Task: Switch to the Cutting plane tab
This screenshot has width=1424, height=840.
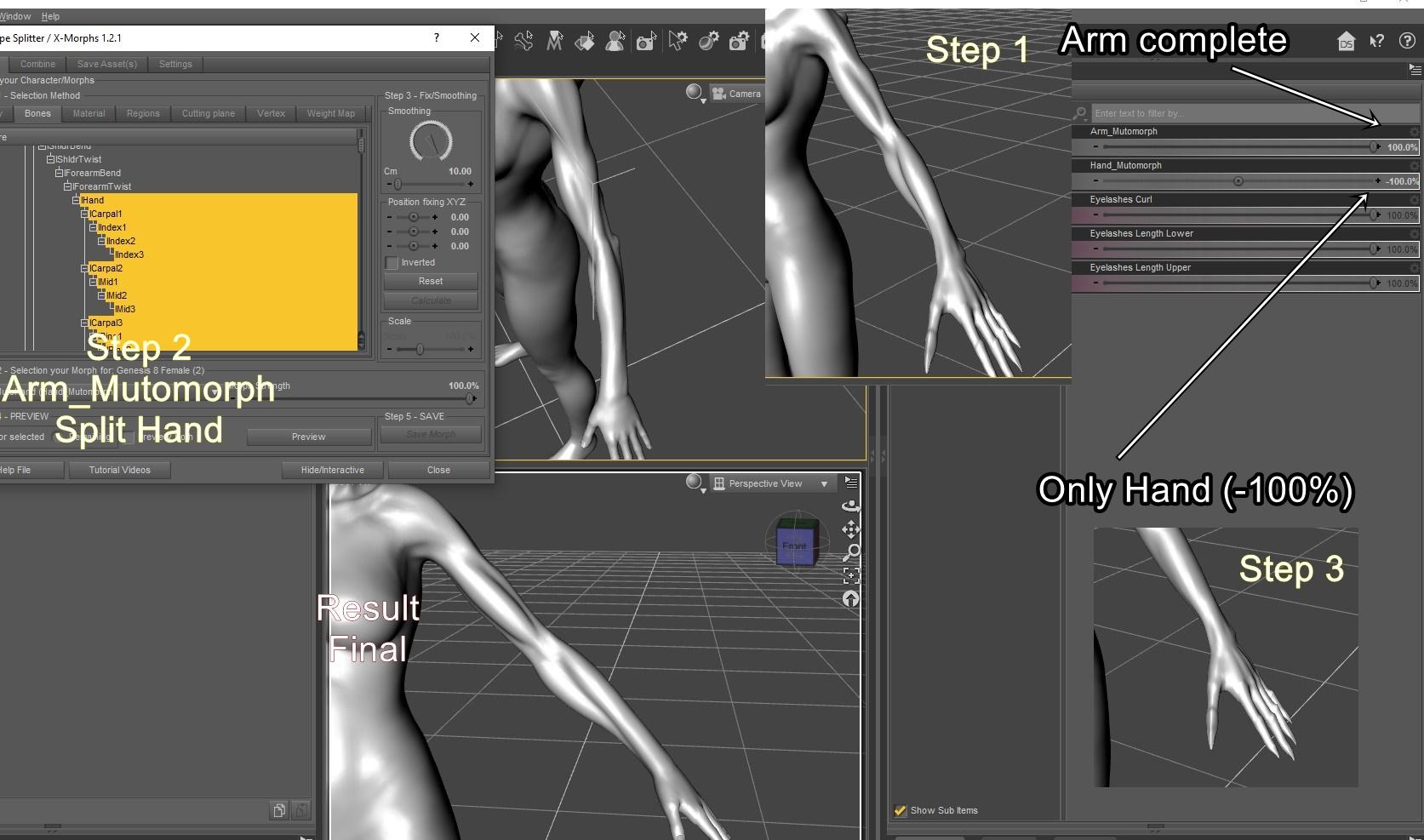Action: tap(209, 113)
